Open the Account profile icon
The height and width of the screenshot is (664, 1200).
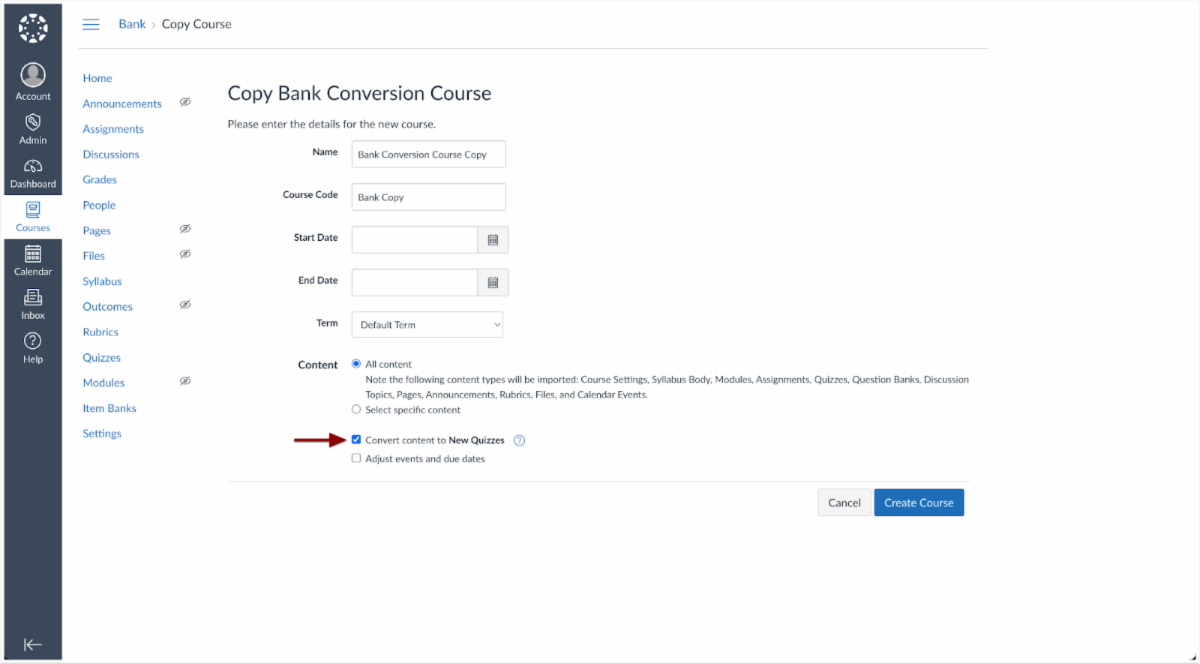(x=33, y=76)
